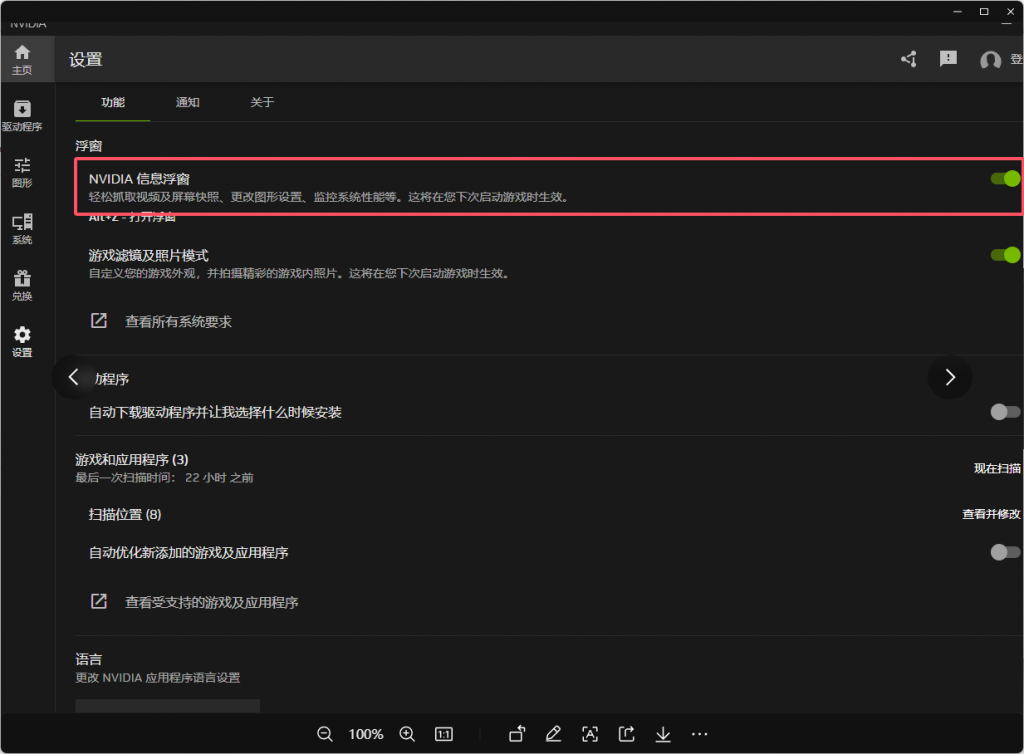This screenshot has width=1024, height=754.
Task: Toggle 自动下载驱动程序 switch
Action: 1006,411
